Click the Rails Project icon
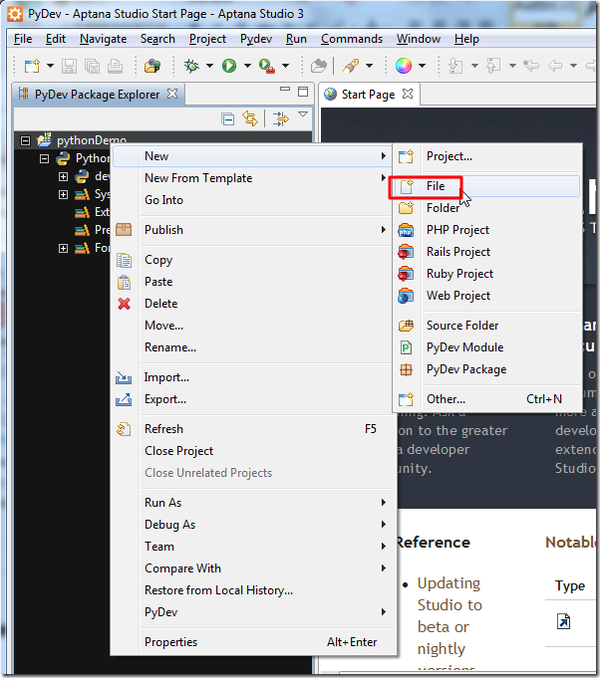600x678 pixels. 406,252
